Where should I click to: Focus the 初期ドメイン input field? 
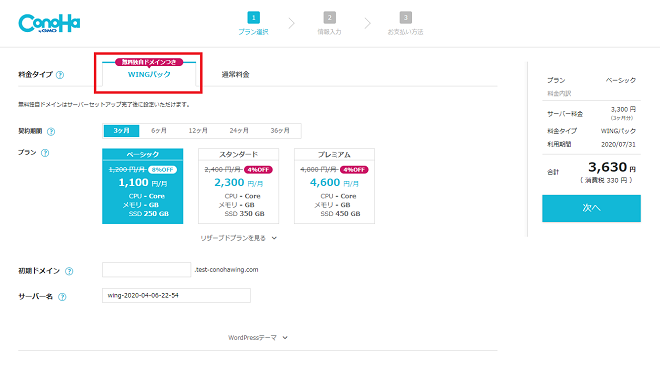click(146, 270)
